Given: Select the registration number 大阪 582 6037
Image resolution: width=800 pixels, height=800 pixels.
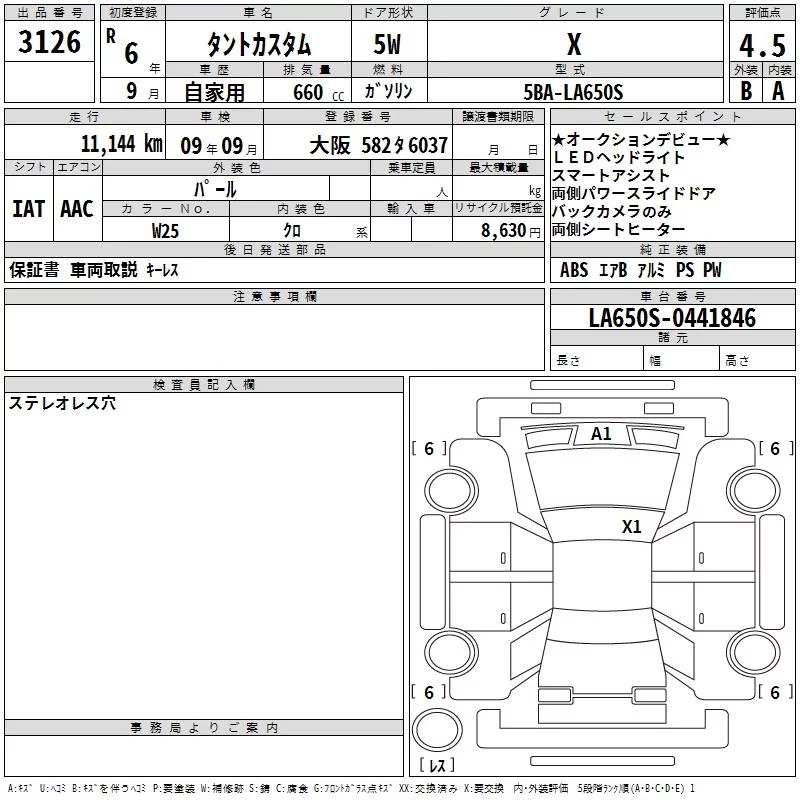Looking at the screenshot, I should (x=379, y=146).
